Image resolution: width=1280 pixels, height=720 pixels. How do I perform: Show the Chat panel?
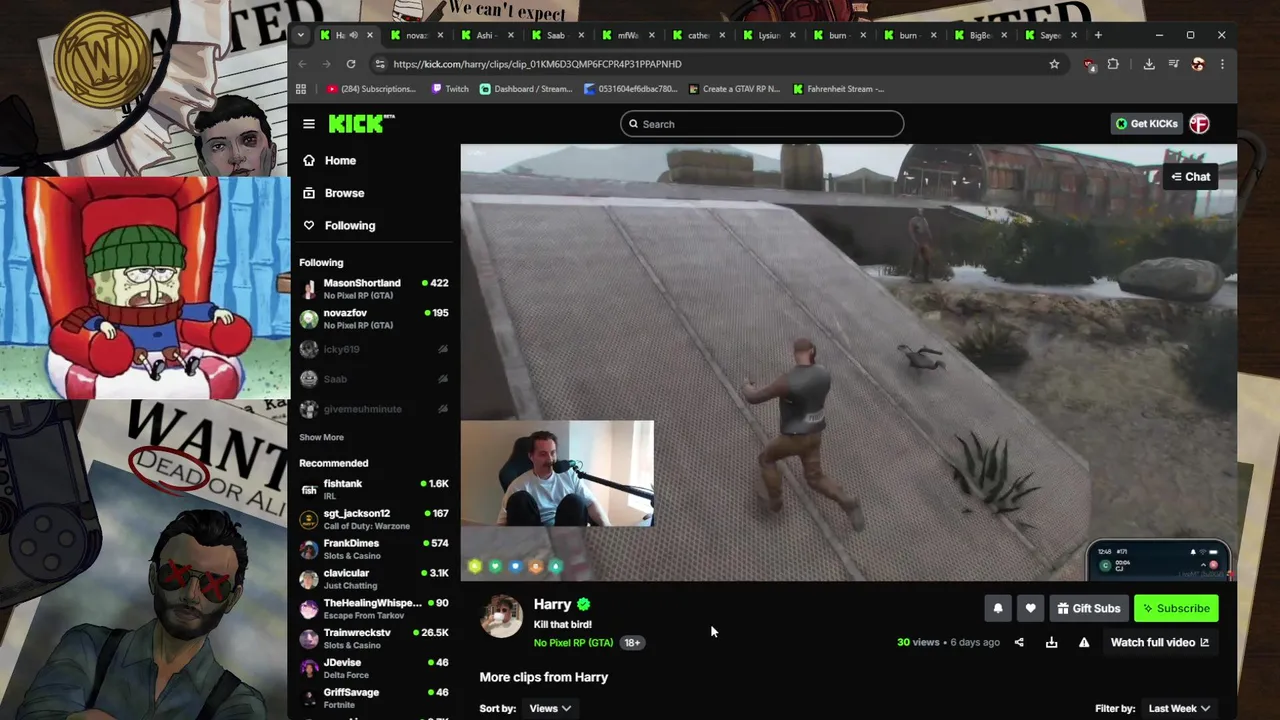click(x=1191, y=177)
